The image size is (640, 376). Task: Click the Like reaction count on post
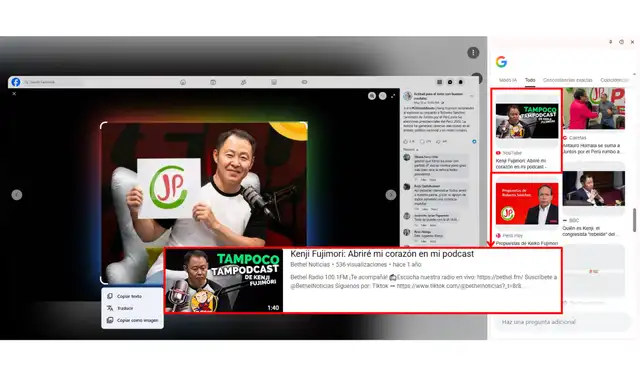coord(409,142)
